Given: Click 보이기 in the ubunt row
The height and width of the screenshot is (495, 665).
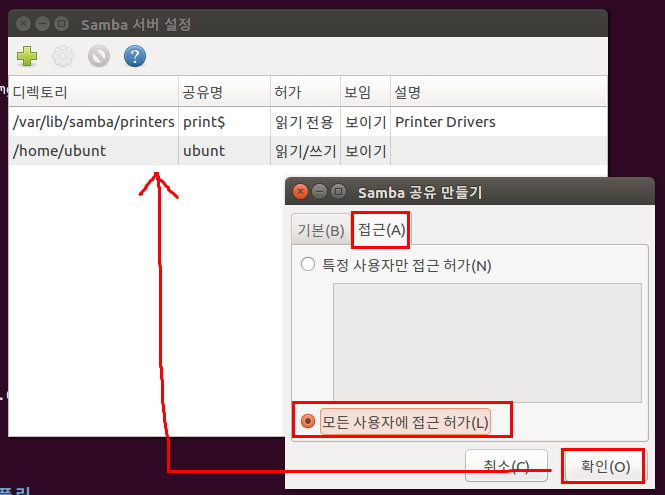Looking at the screenshot, I should point(366,151).
